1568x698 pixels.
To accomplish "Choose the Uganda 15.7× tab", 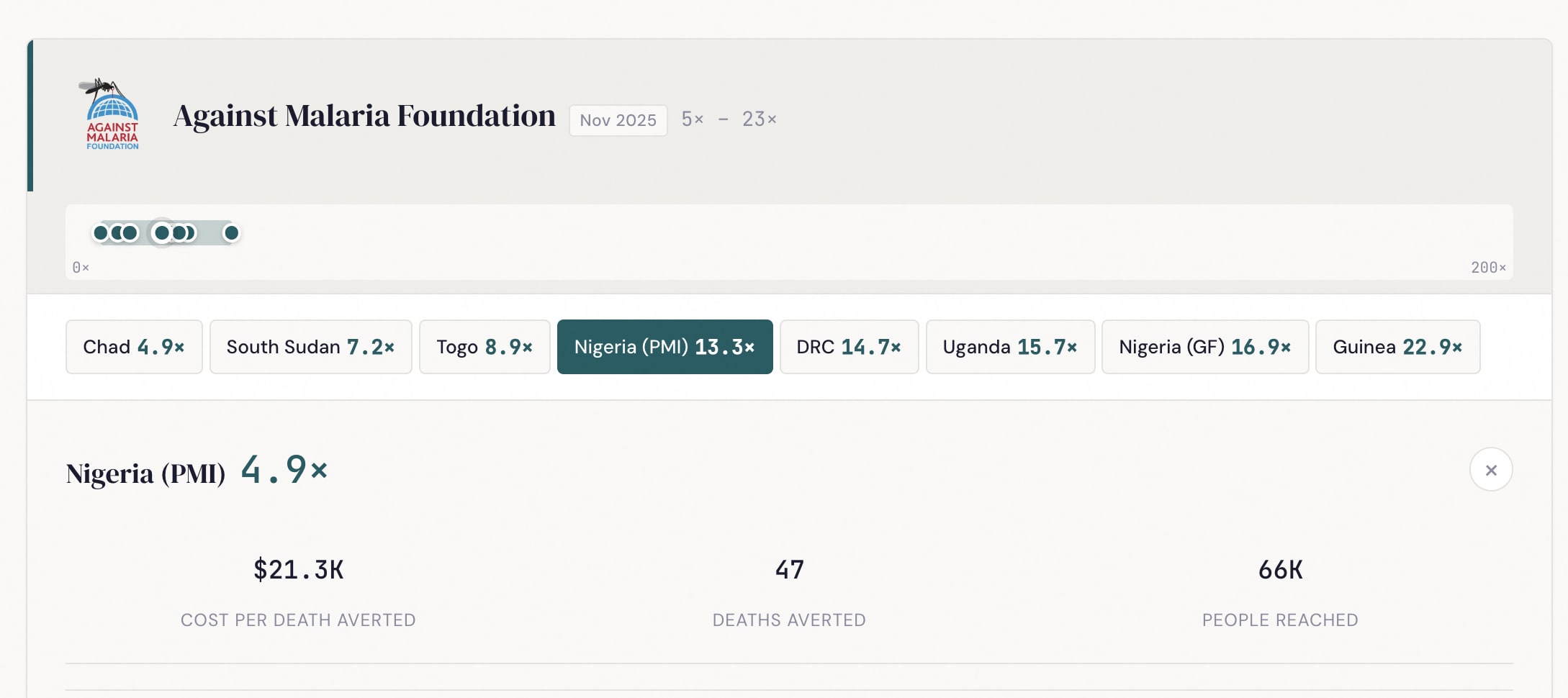I will pos(1010,347).
